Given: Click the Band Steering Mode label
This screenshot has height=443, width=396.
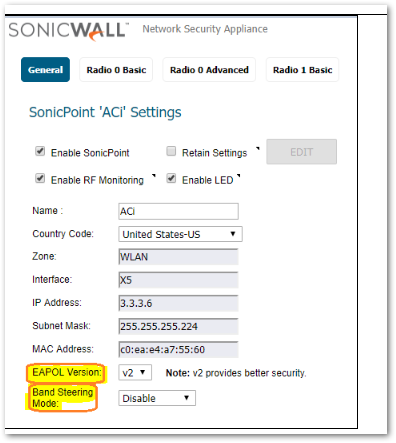Looking at the screenshot, I should (62, 397).
